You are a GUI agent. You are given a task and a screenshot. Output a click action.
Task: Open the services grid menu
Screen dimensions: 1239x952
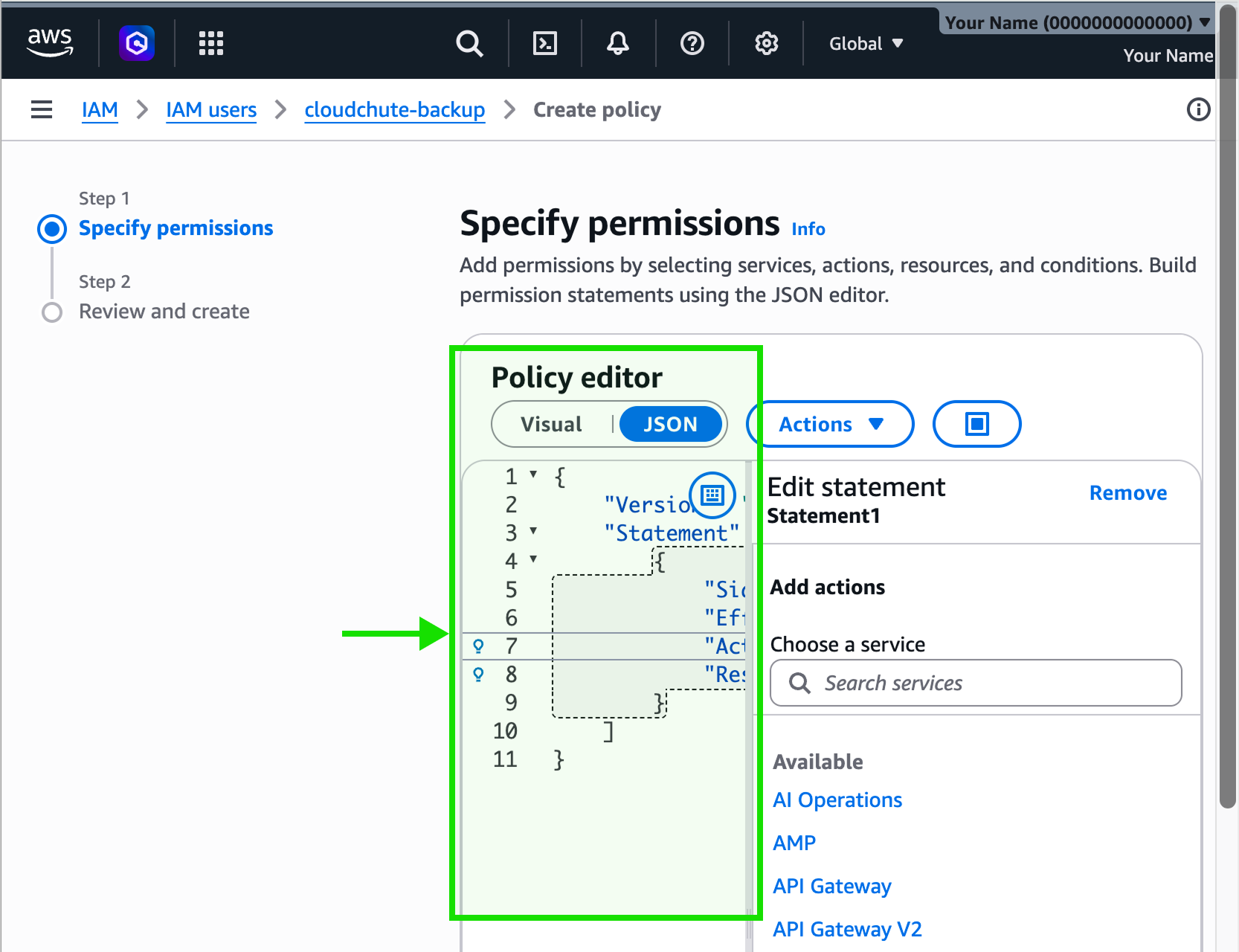click(211, 43)
